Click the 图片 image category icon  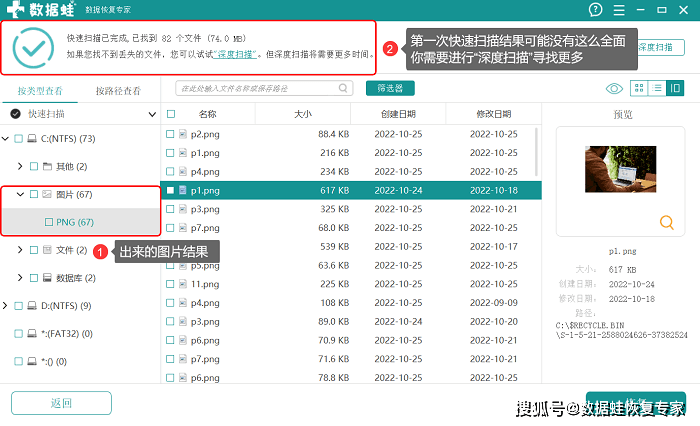47,194
